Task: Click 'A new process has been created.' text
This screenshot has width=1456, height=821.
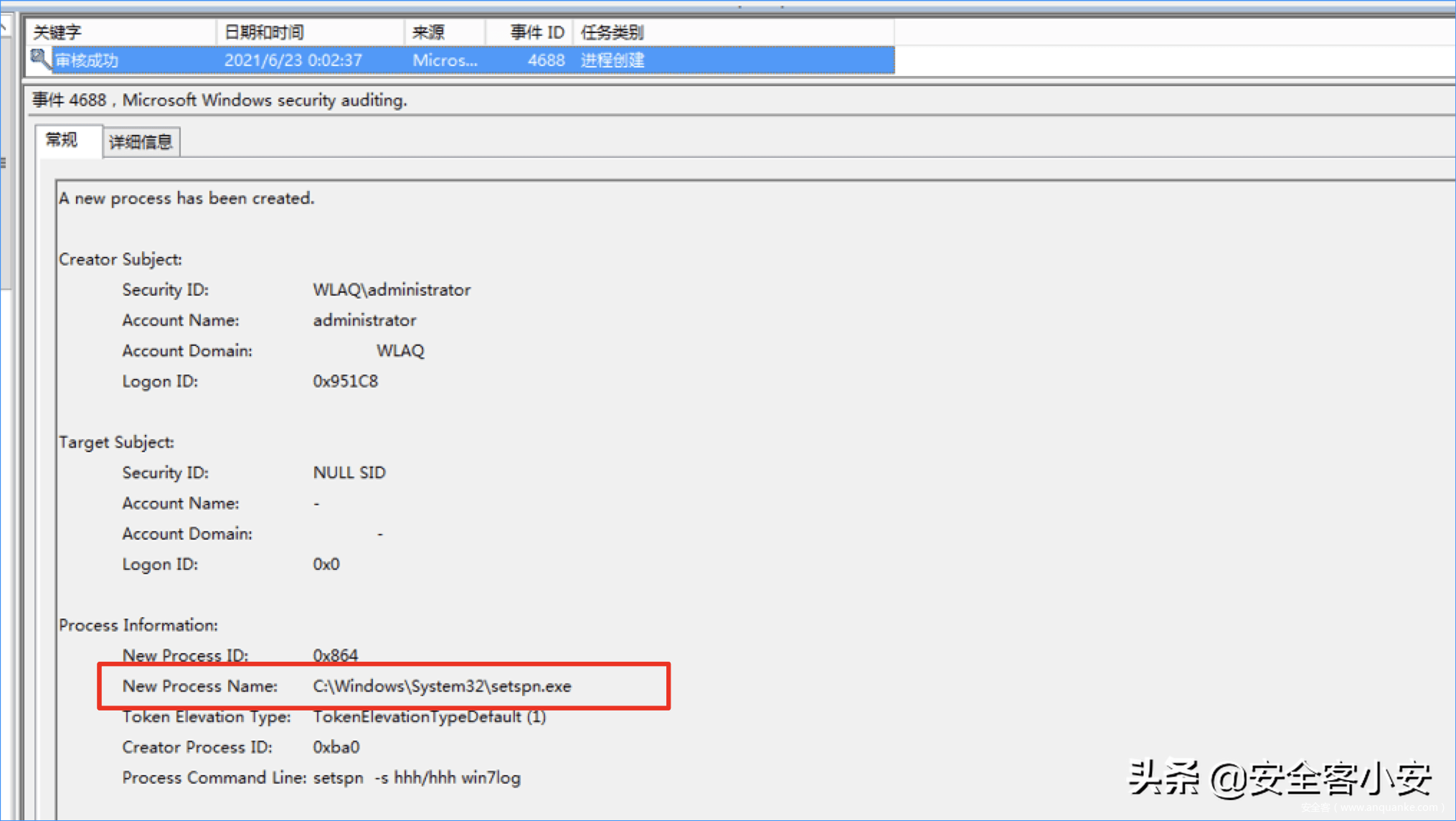Action: click(186, 198)
